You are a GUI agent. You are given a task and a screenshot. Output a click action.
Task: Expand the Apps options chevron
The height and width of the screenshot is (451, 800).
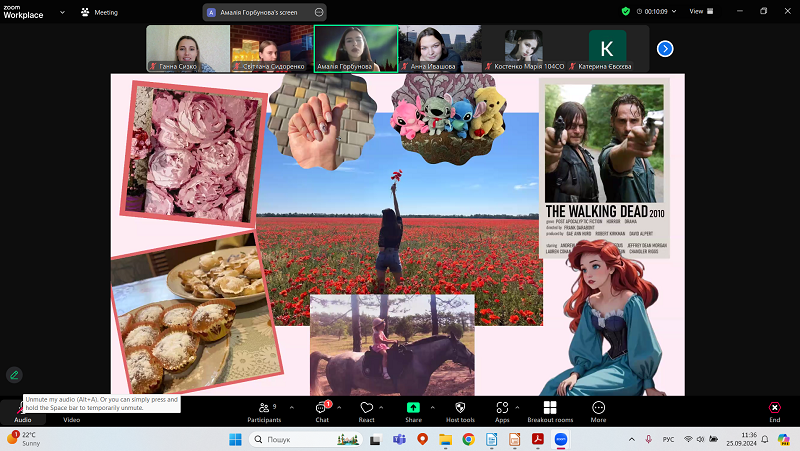point(517,408)
